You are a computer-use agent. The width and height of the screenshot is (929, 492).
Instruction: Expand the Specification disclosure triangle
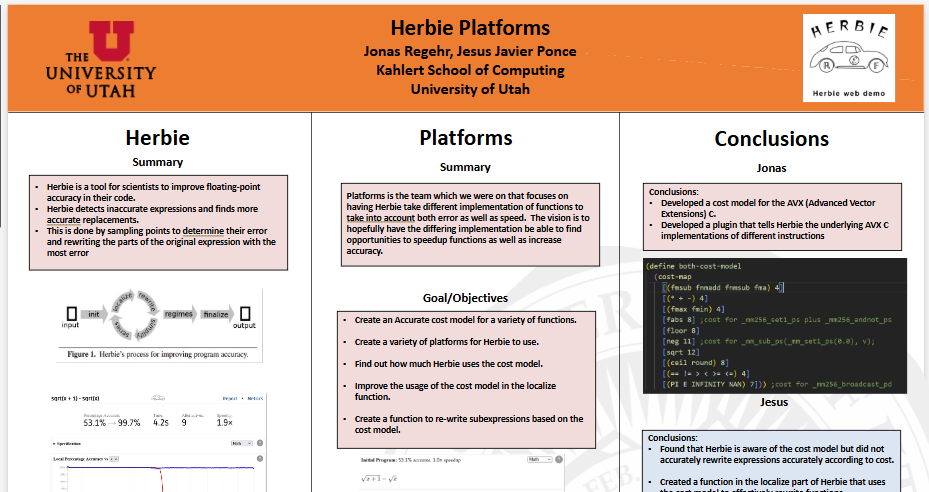(54, 443)
